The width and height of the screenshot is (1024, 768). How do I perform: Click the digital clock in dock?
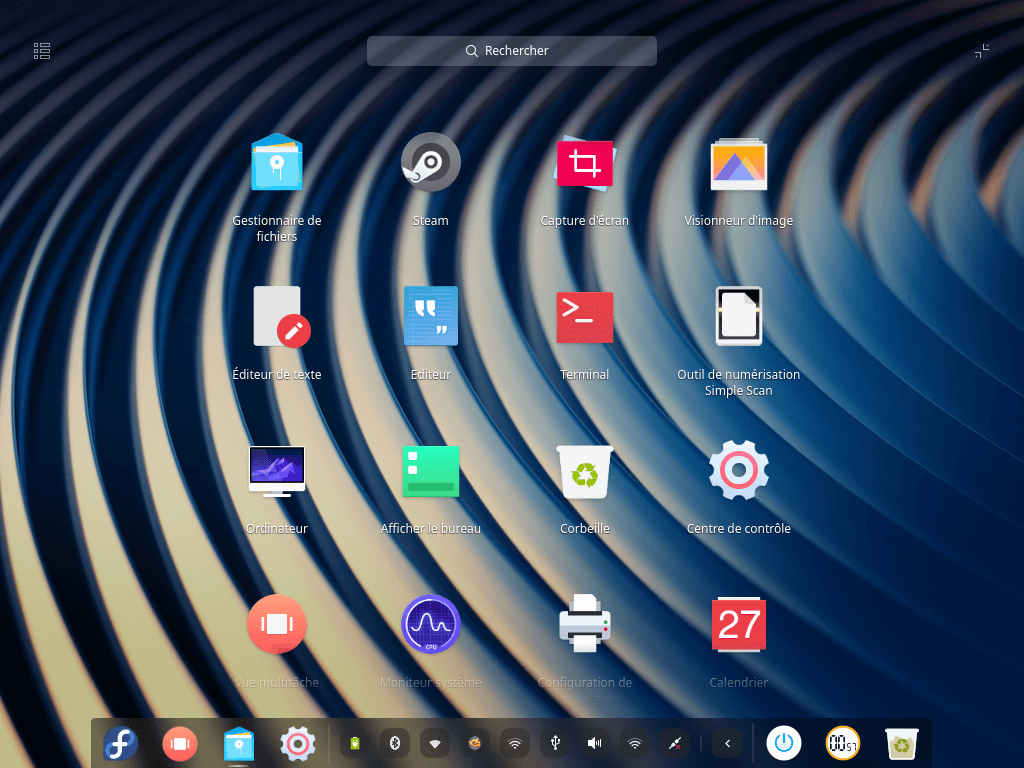[x=842, y=743]
